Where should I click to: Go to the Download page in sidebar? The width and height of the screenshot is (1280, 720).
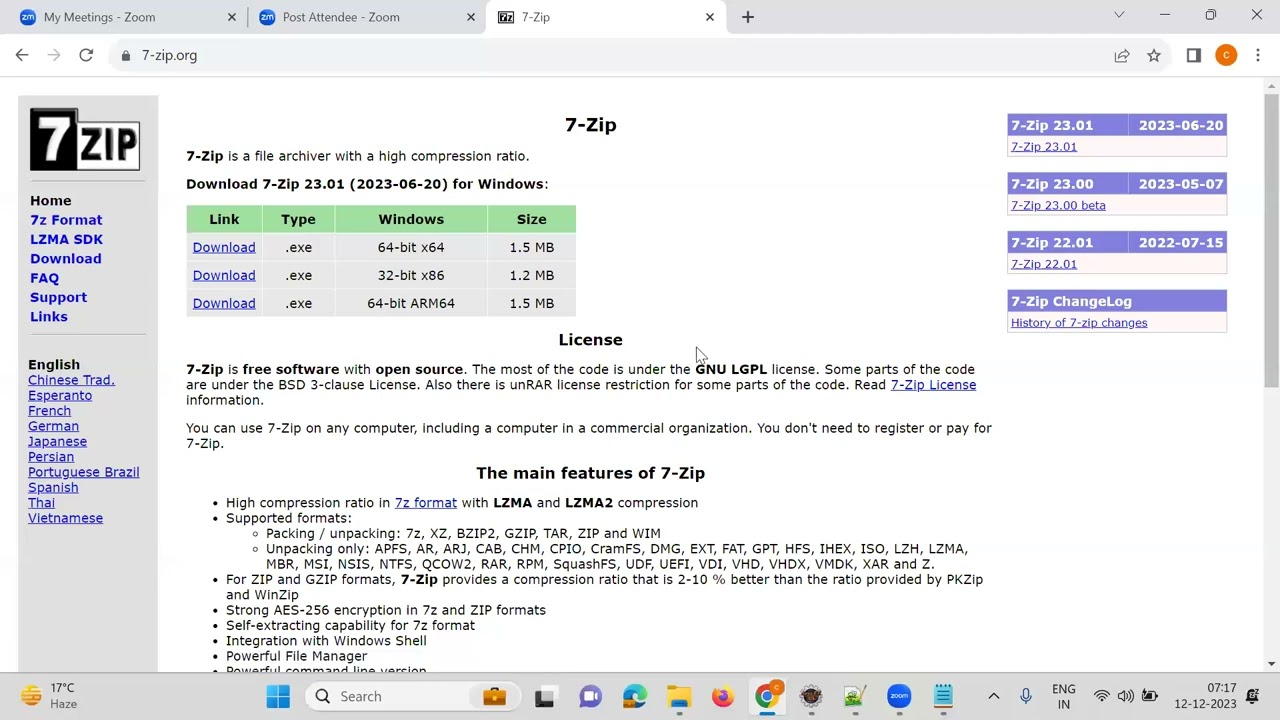coord(66,259)
